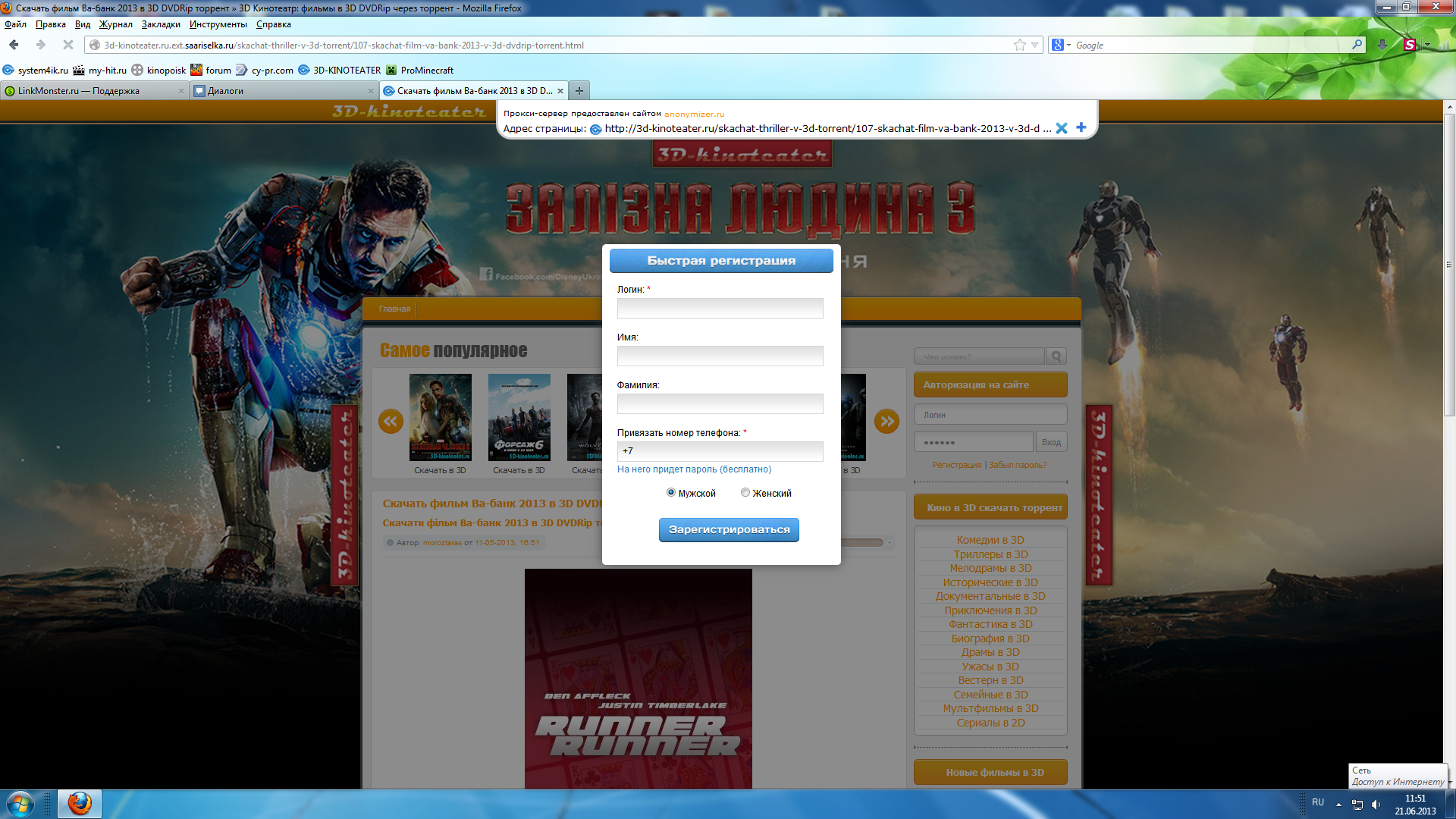Expand the URL bar history dropdown arrow
The width and height of the screenshot is (1456, 819).
click(x=1034, y=45)
